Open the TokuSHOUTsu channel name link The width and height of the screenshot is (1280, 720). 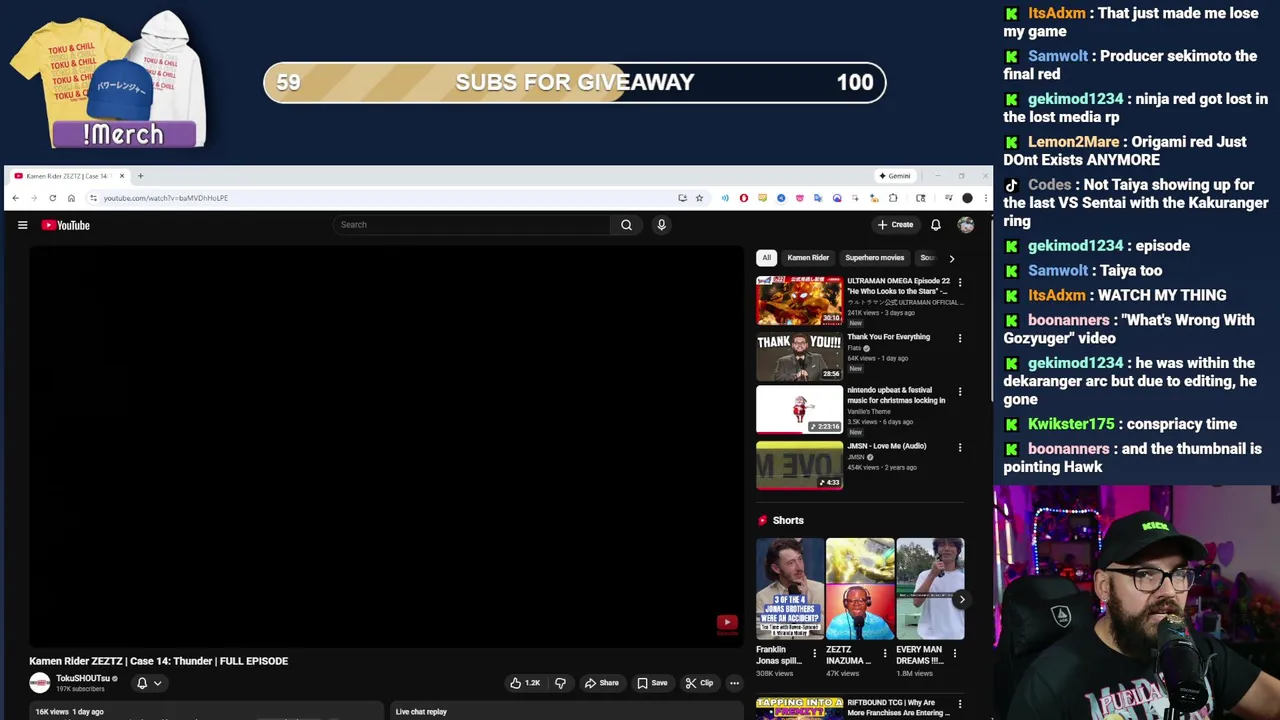tap(83, 678)
